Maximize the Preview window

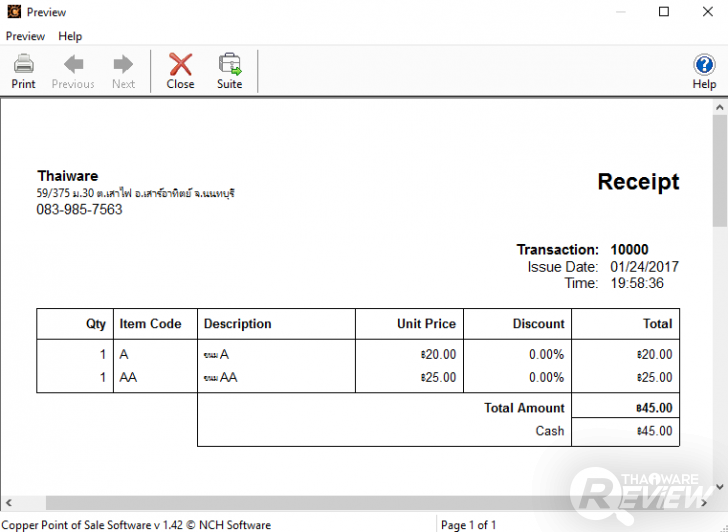[x=664, y=12]
